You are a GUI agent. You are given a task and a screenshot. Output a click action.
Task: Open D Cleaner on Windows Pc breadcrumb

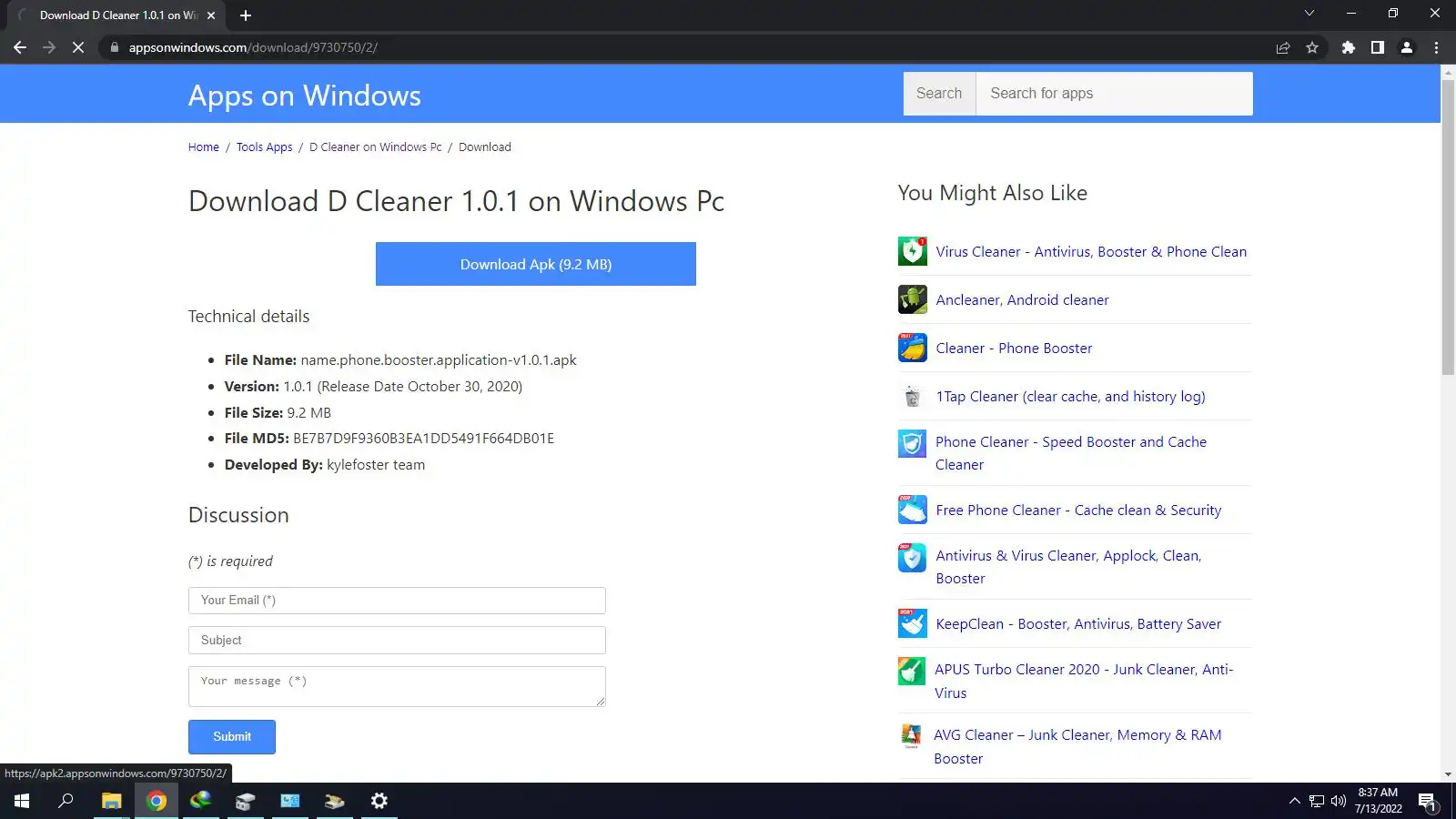(376, 147)
